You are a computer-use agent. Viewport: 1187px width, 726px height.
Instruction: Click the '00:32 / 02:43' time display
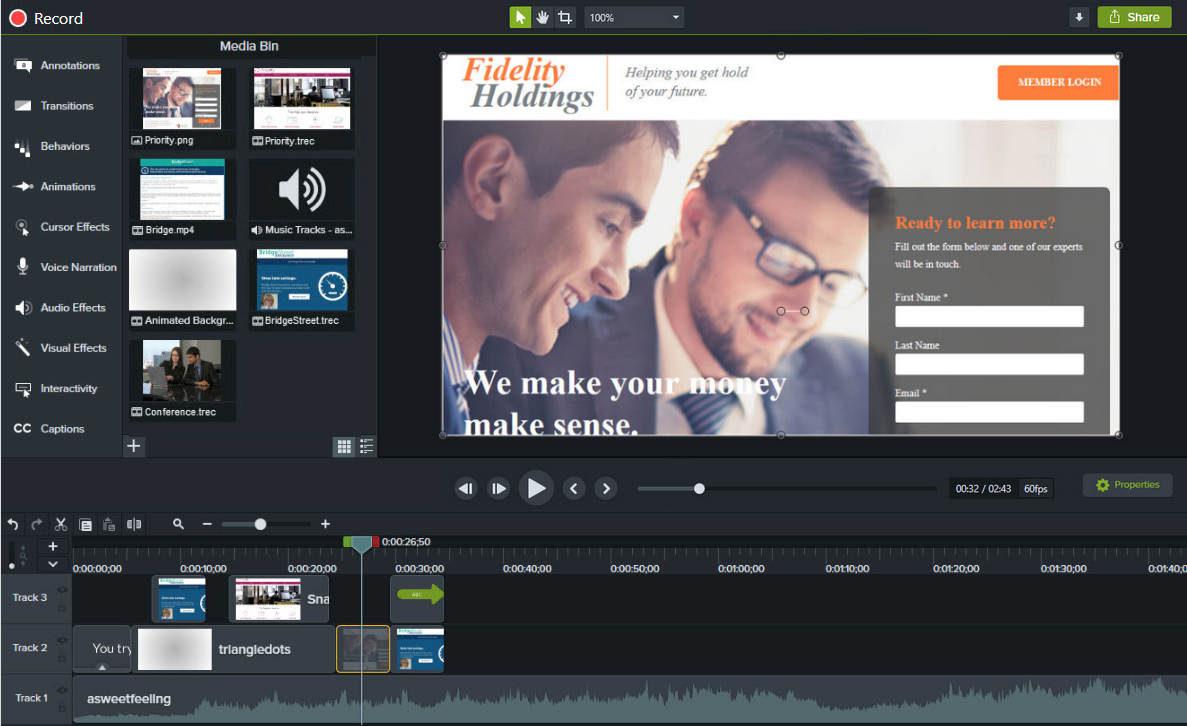pos(983,489)
